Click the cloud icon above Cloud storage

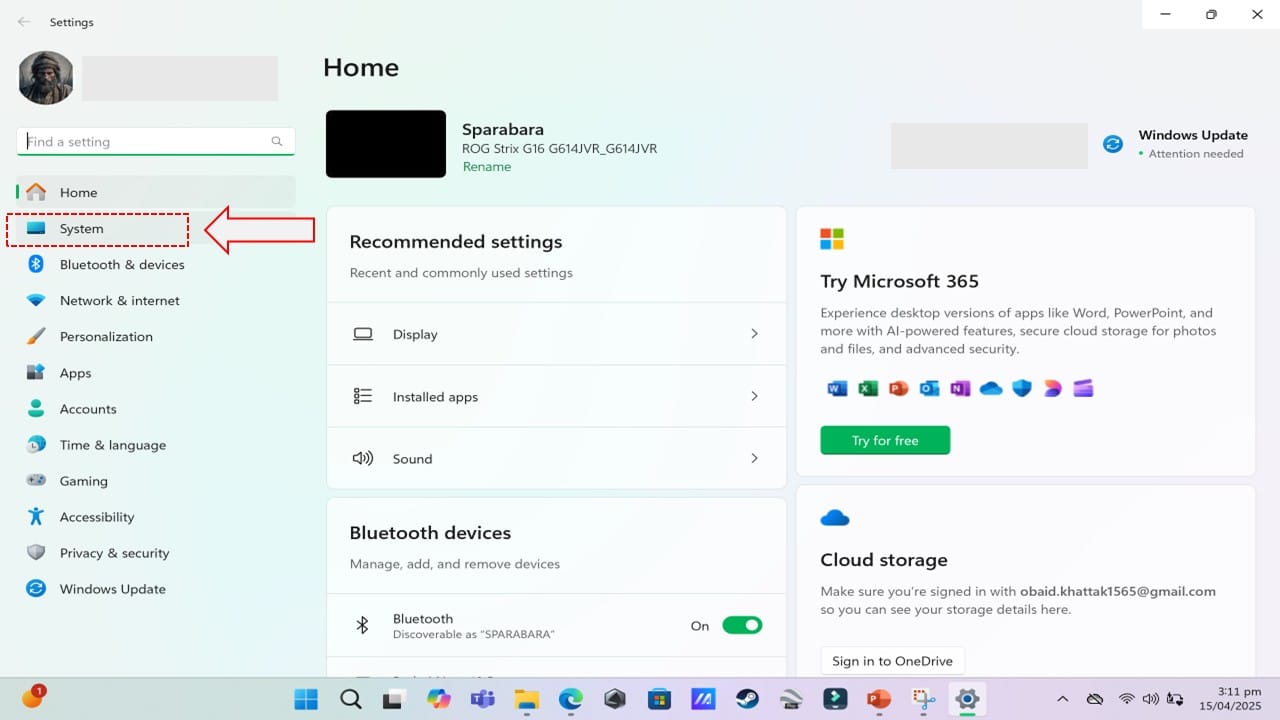click(x=835, y=517)
